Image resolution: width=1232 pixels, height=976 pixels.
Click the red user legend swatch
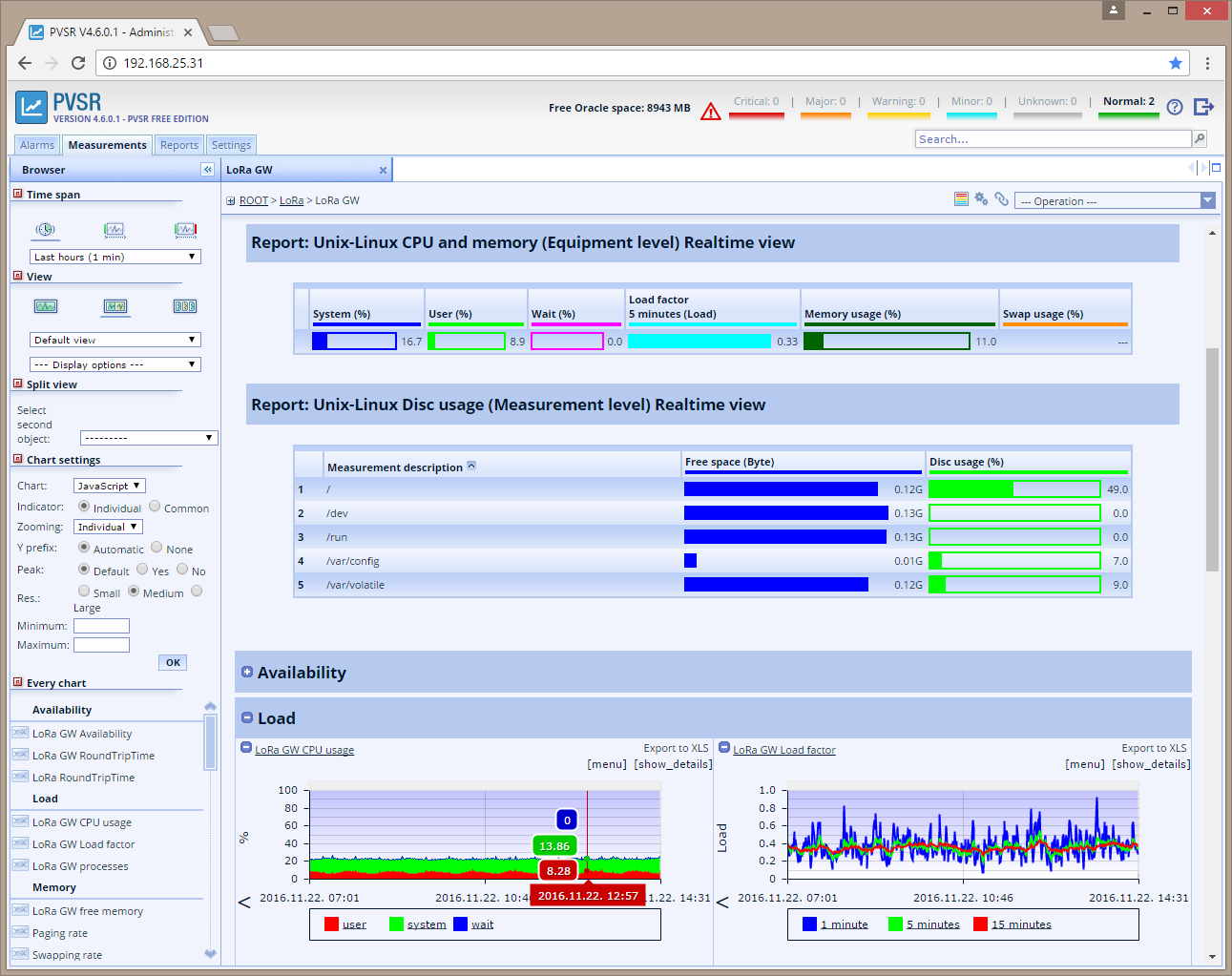click(331, 924)
